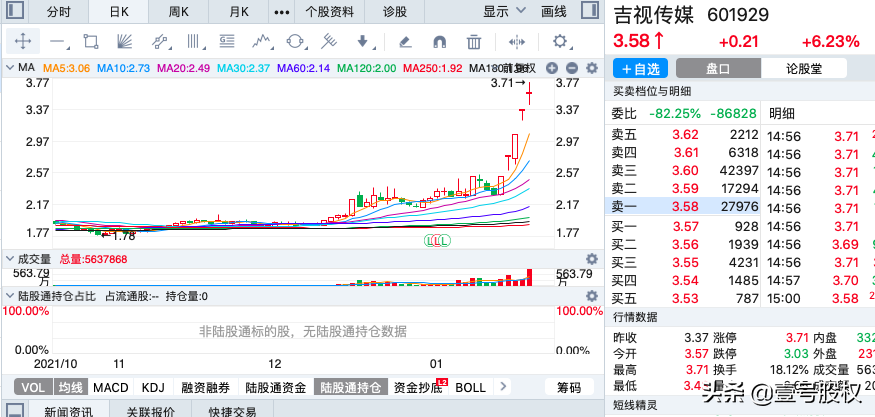The height and width of the screenshot is (417, 875).
Task: Open the volume panel settings gear
Action: 592,259
